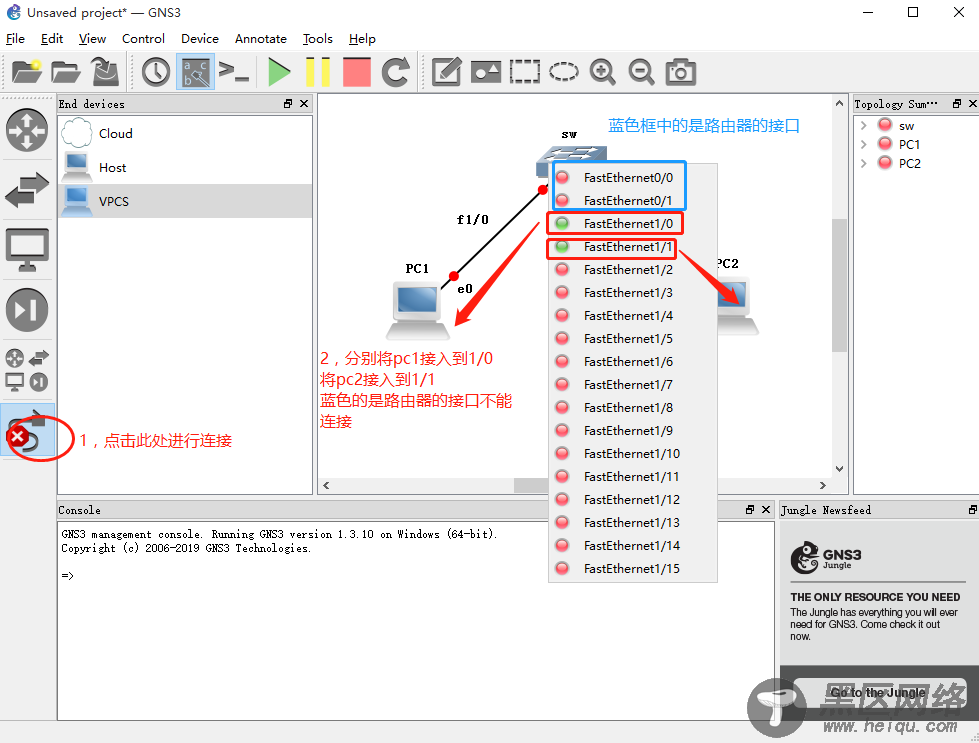979x743 pixels.
Task: Close the Topology Summary panel
Action: pyautogui.click(x=973, y=104)
